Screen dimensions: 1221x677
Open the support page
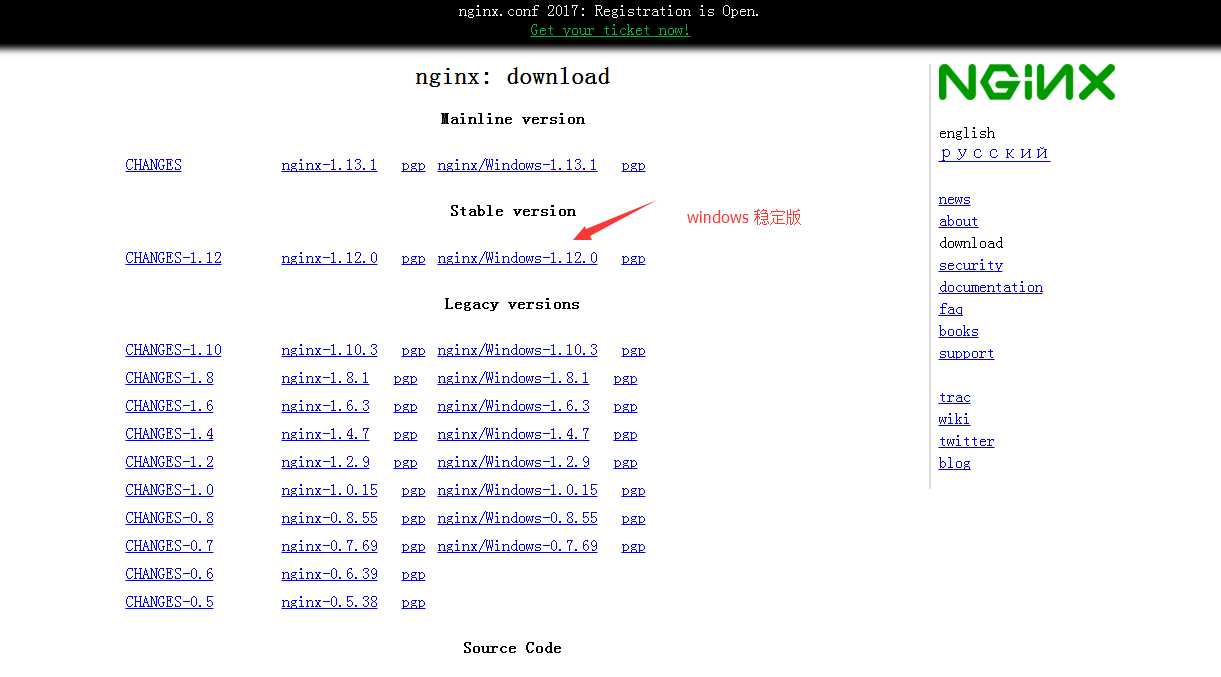point(966,353)
